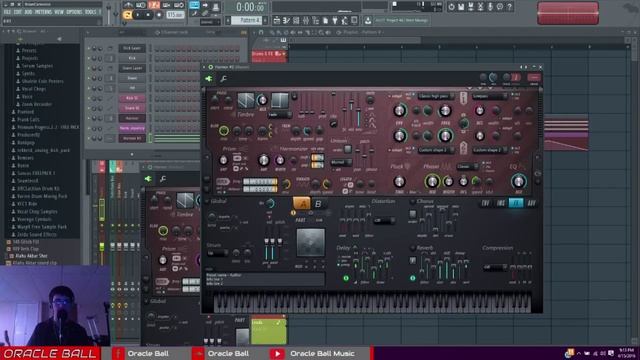640x360 pixels.
Task: Toggle mute LED of the Kick Layer channel
Action: click(x=89, y=48)
